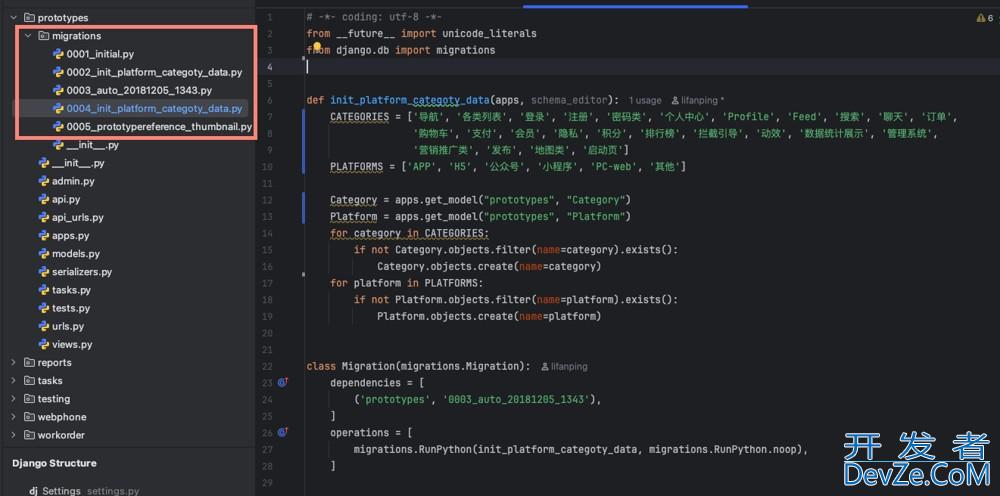Click the override gutter icon beside dependencies
The height and width of the screenshot is (496, 1000).
coord(282,383)
